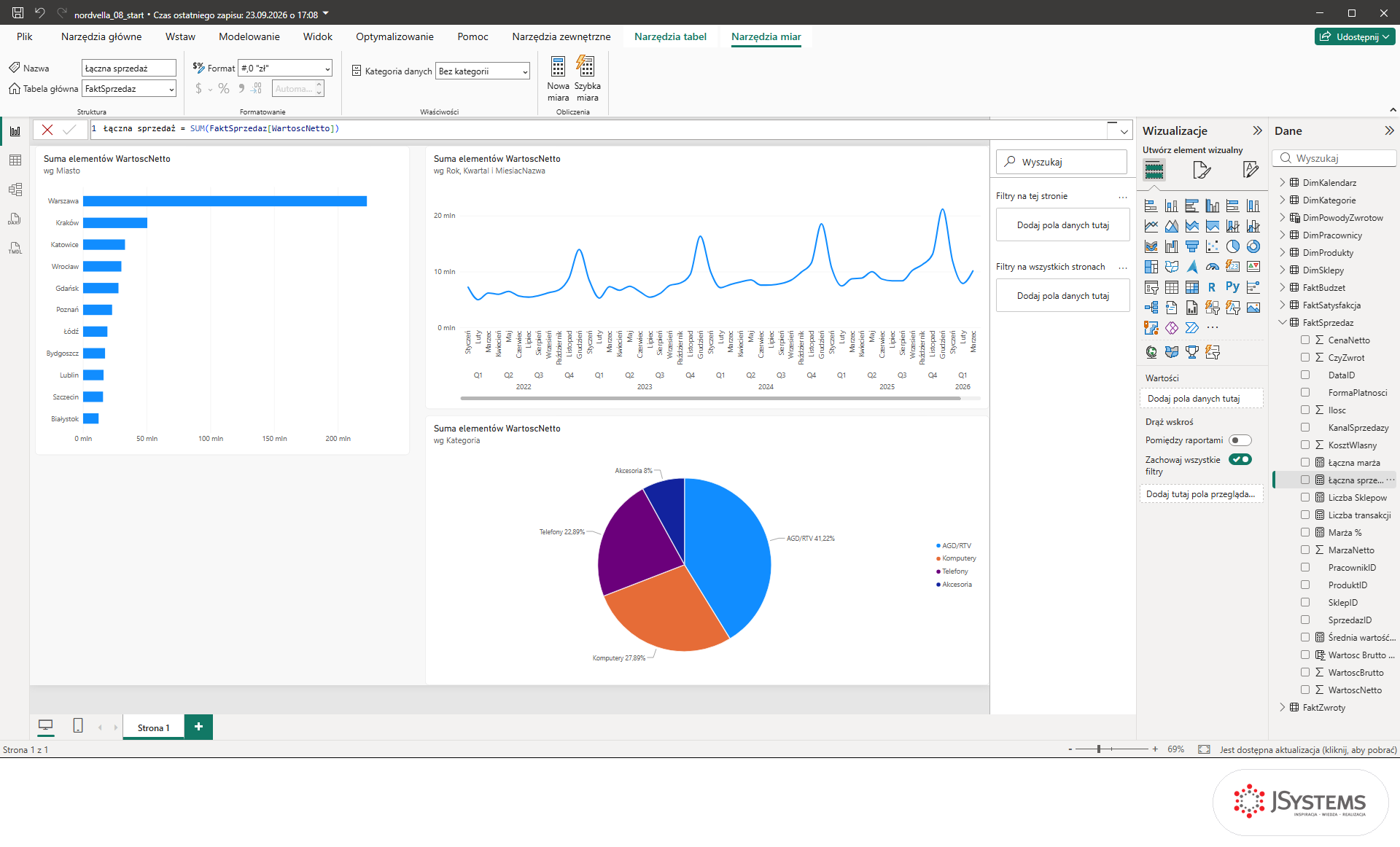Image resolution: width=1400 pixels, height=847 pixels.
Task: Open Model view in left sidebar
Action: pyautogui.click(x=15, y=190)
